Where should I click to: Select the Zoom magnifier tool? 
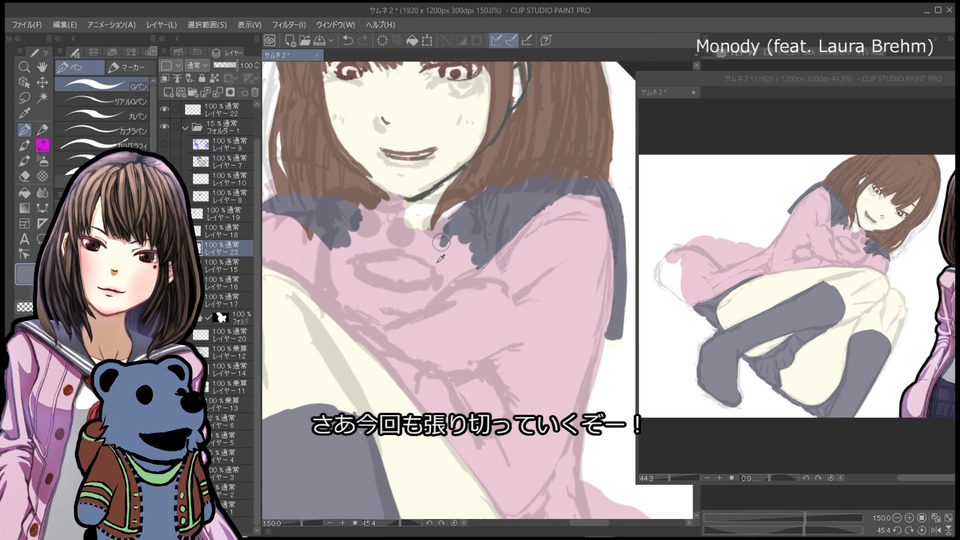coord(24,66)
